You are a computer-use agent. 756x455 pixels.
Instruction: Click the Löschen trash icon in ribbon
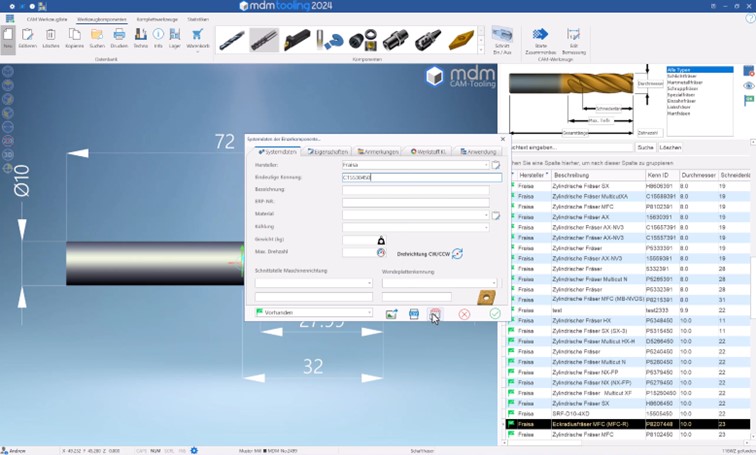point(51,38)
